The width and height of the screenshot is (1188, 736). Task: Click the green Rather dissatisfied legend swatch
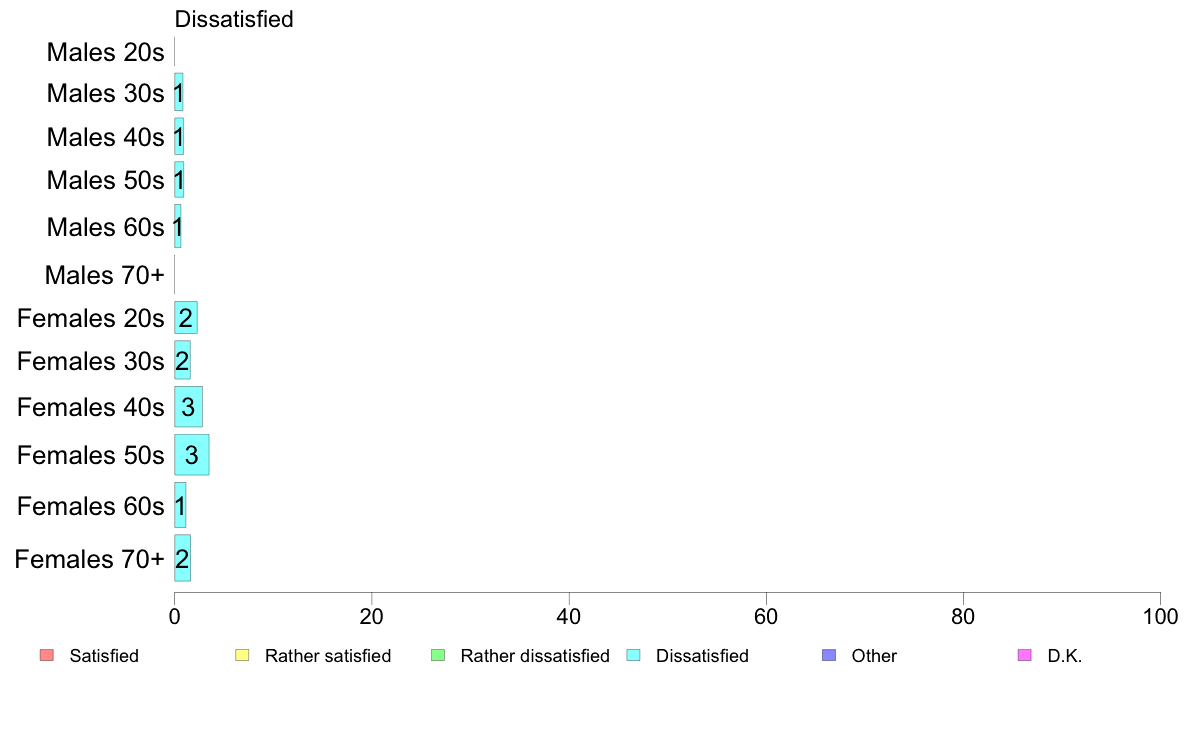tap(437, 656)
